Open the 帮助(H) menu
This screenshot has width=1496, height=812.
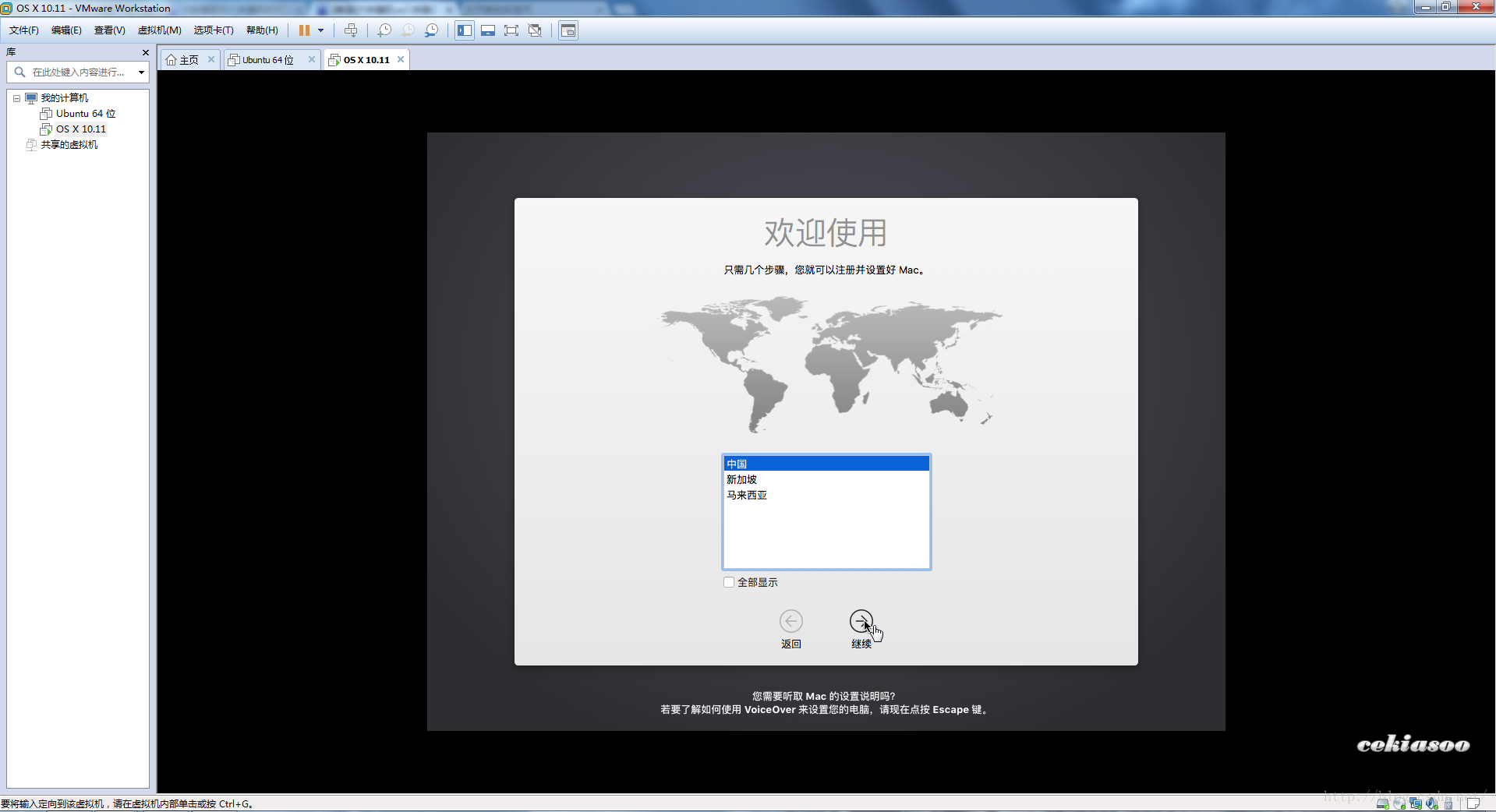pos(262,30)
